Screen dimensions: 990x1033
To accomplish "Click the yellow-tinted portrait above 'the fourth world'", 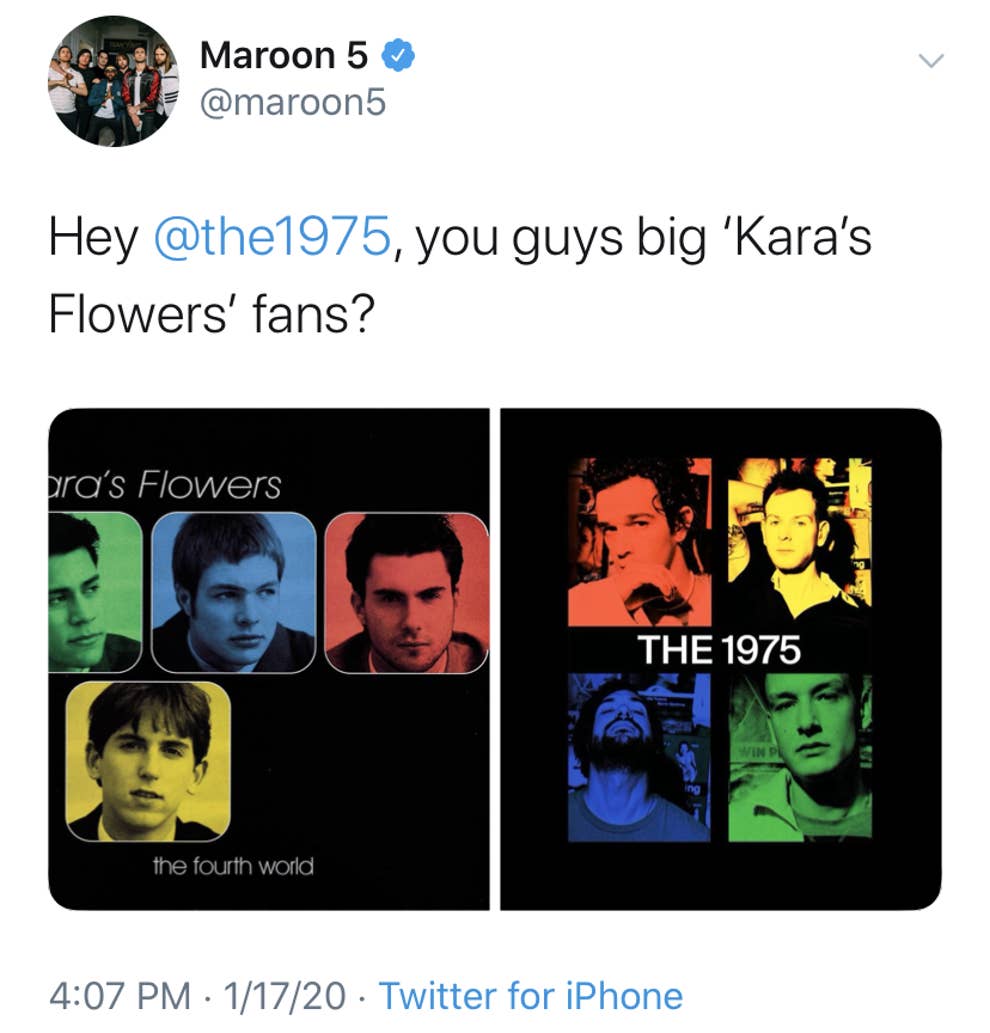I will (x=148, y=761).
